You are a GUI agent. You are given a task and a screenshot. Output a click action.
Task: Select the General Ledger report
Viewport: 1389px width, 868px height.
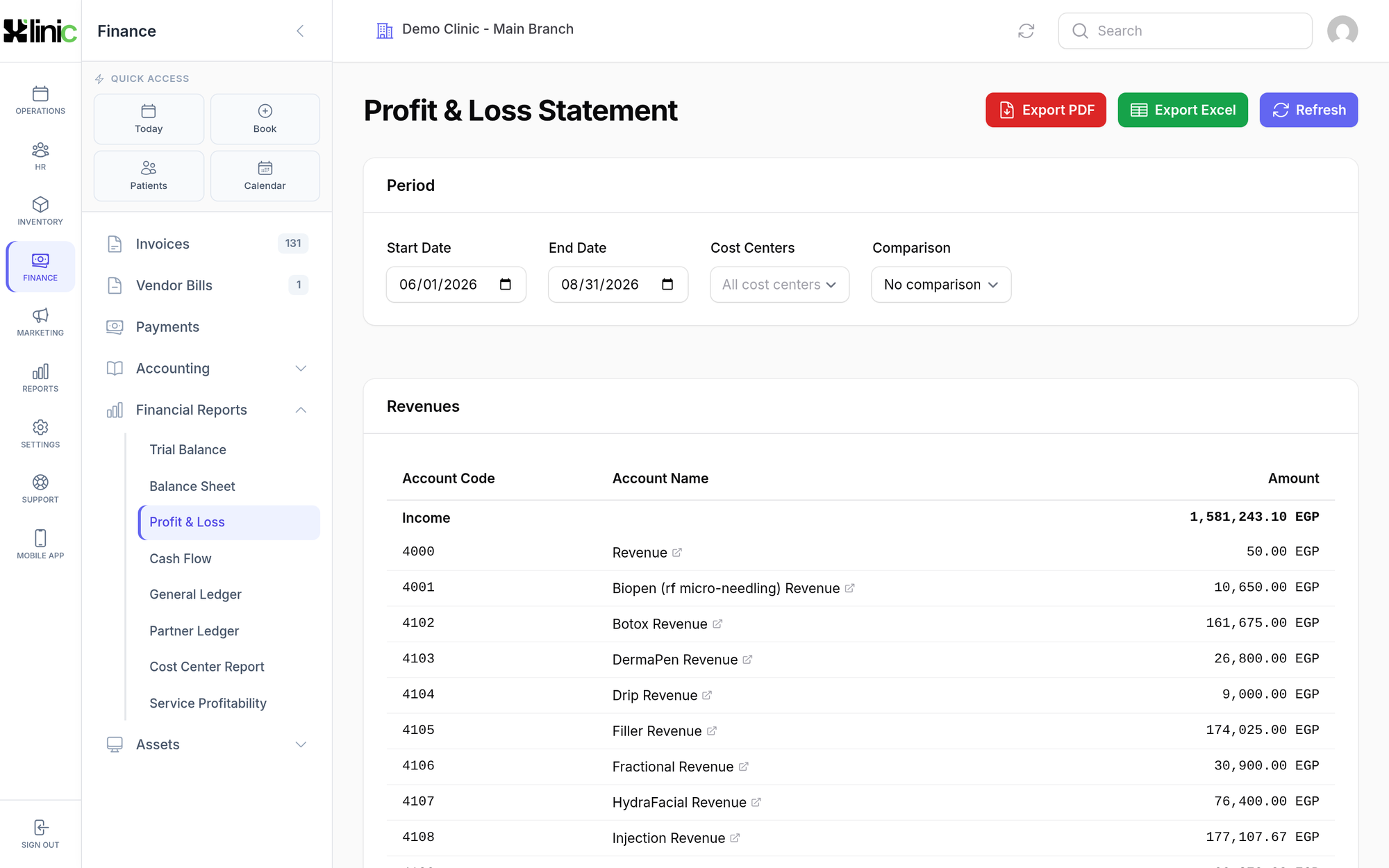(229, 594)
